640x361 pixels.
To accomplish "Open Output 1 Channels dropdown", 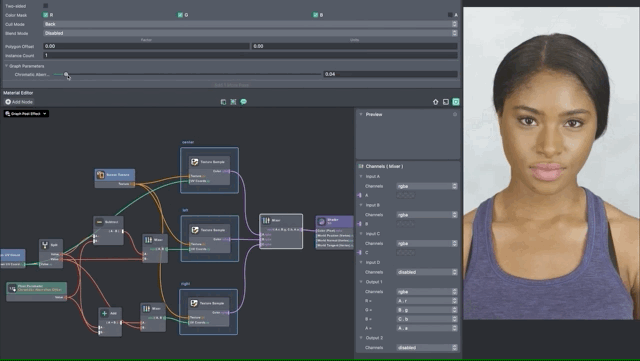I will click(x=427, y=292).
